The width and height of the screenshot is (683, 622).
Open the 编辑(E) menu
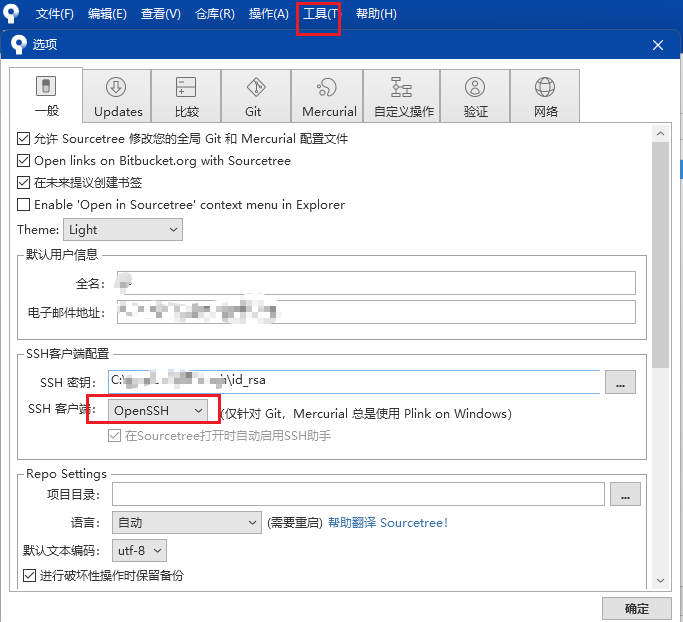coord(107,14)
